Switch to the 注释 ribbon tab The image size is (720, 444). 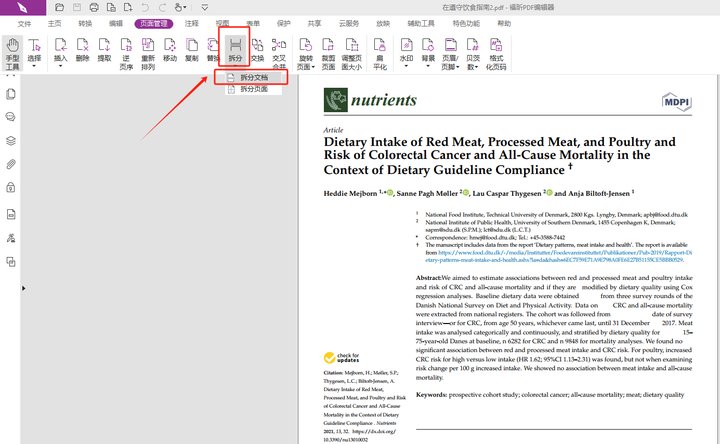click(191, 22)
